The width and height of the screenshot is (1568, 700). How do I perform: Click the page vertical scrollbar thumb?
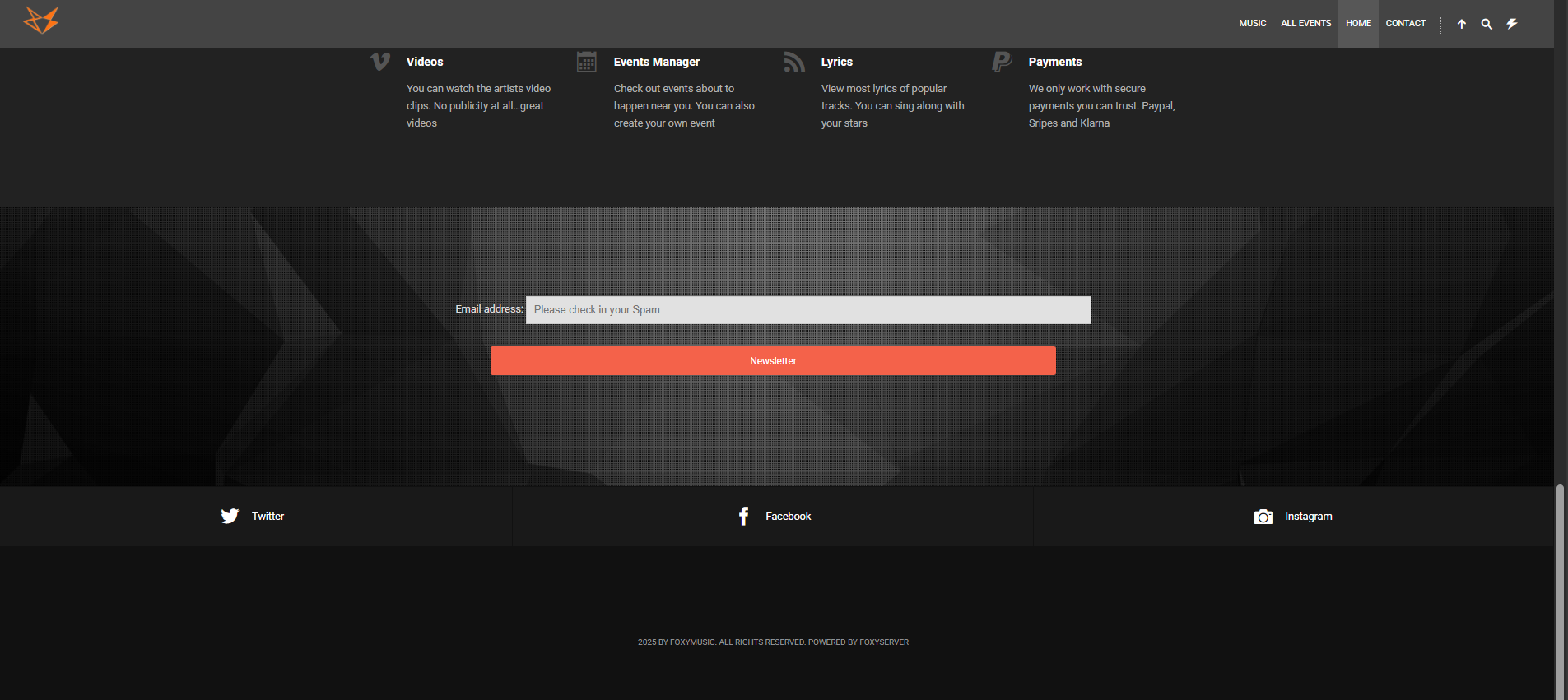coord(1560,592)
